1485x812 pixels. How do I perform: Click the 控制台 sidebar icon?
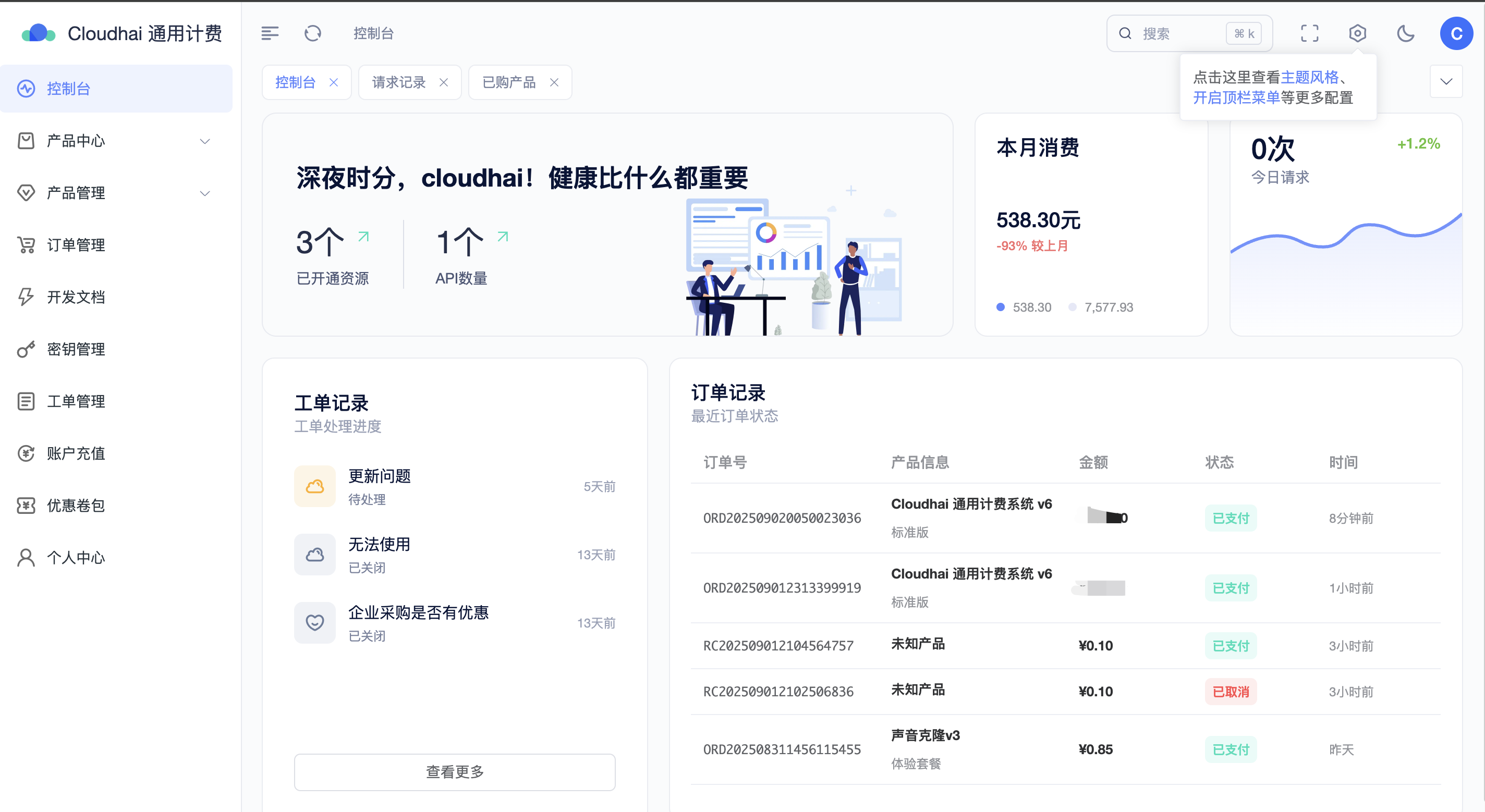26,89
